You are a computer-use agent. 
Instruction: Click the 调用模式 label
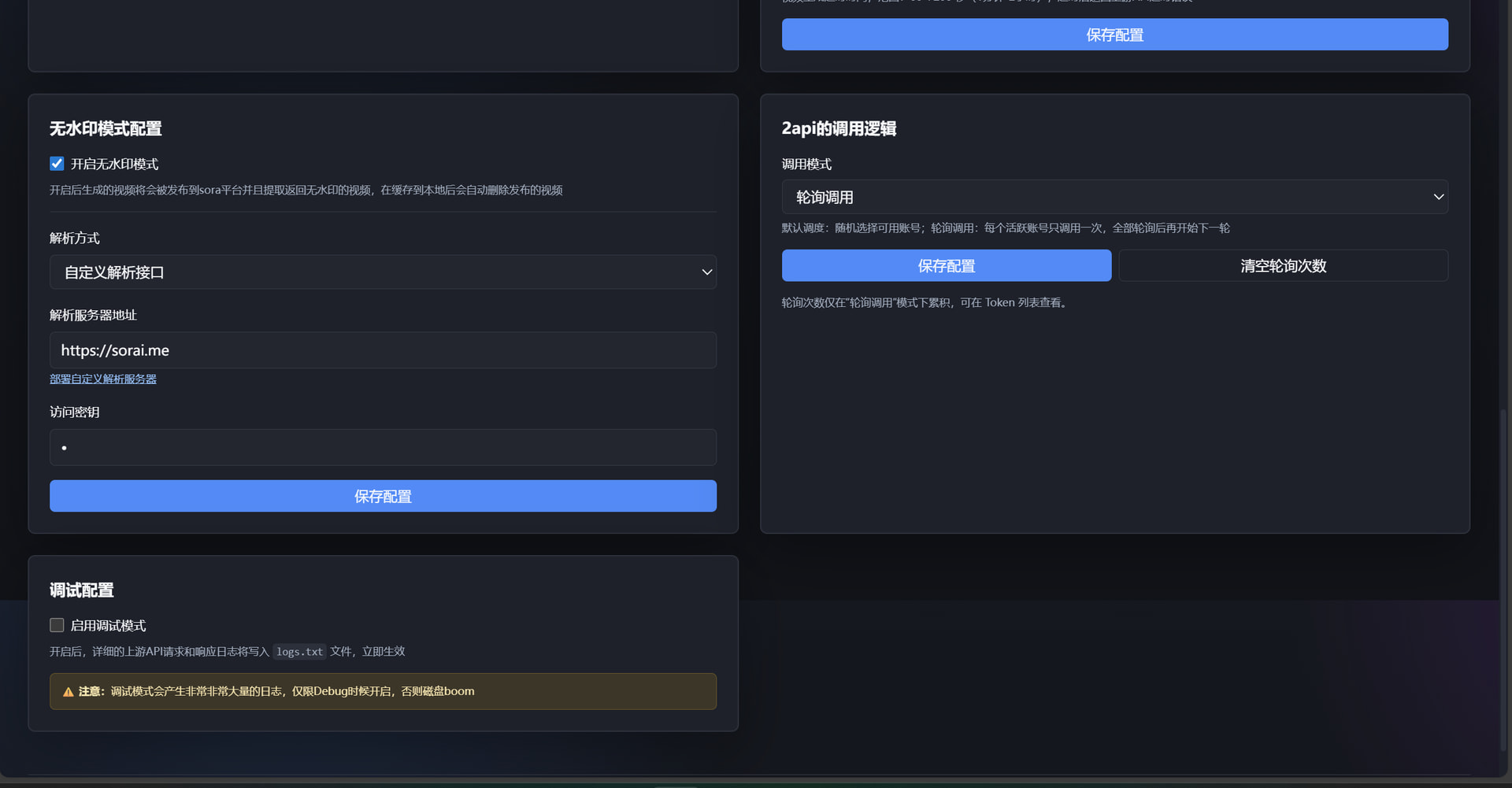(806, 164)
